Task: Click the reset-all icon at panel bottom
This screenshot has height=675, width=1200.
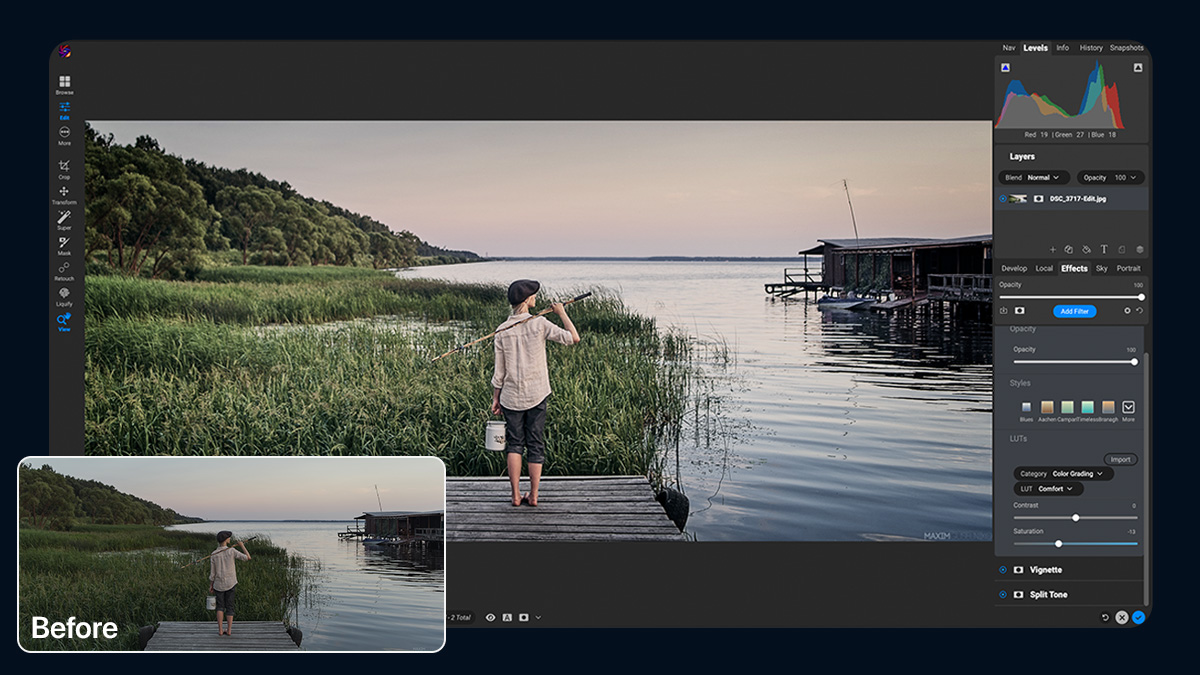Action: click(x=1105, y=617)
